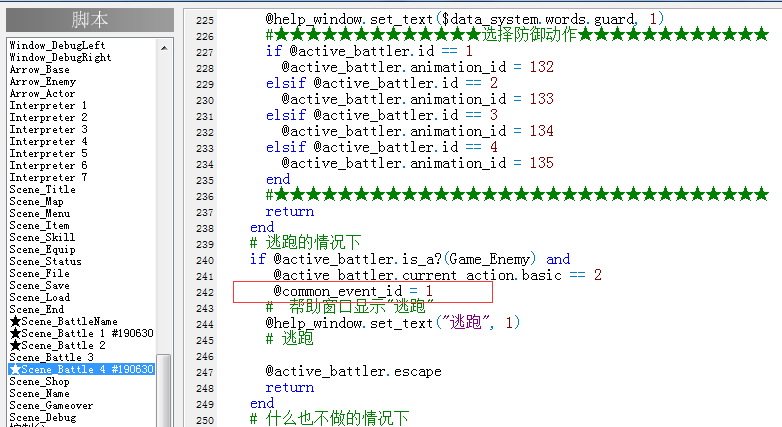Click the 什么也不做的情况下 comment line 250
The image size is (782, 427).
[x=329, y=419]
